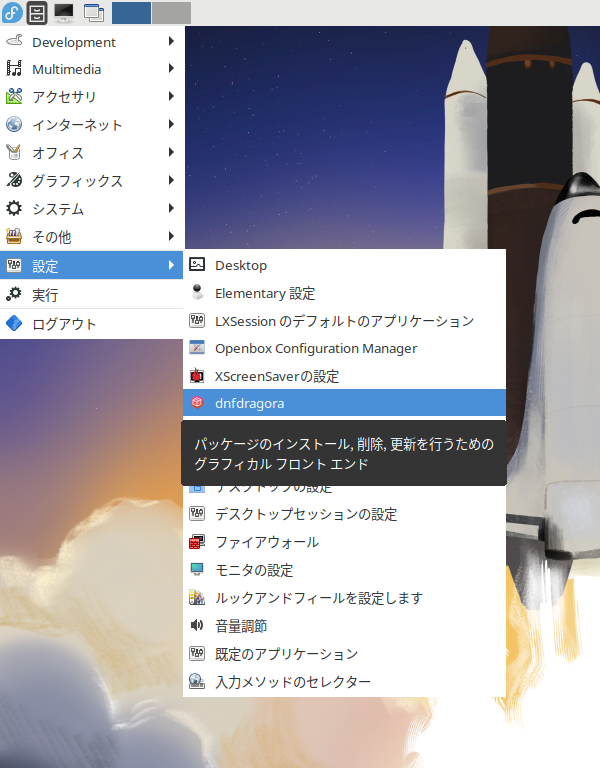The height and width of the screenshot is (768, 600).
Task: Click the dnfdragora red package icon
Action: pos(197,403)
